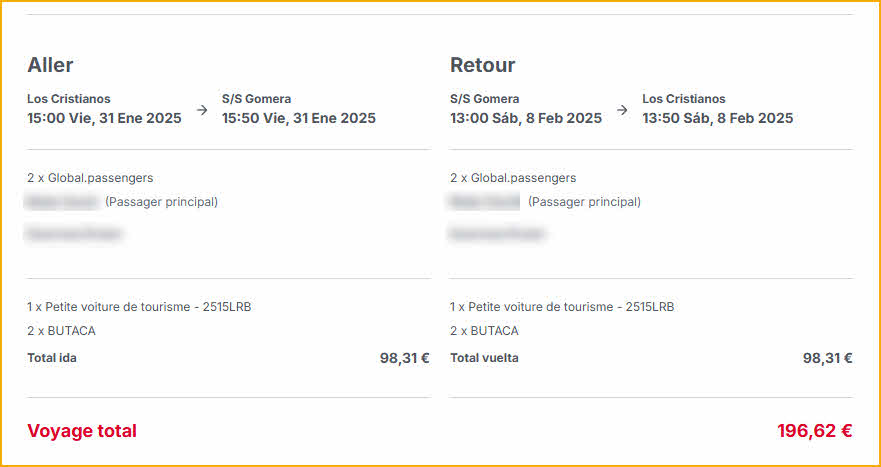This screenshot has width=881, height=467.
Task: Click the red Voyage total label
Action: (82, 431)
